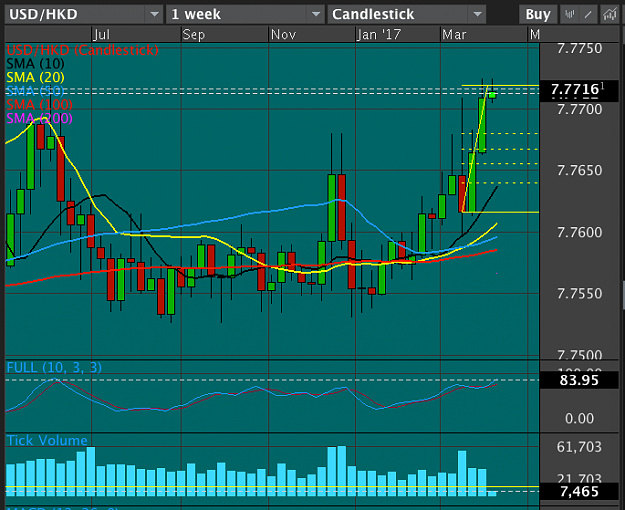Click the SMA (200) legend label
The width and height of the screenshot is (625, 510).
(x=39, y=118)
